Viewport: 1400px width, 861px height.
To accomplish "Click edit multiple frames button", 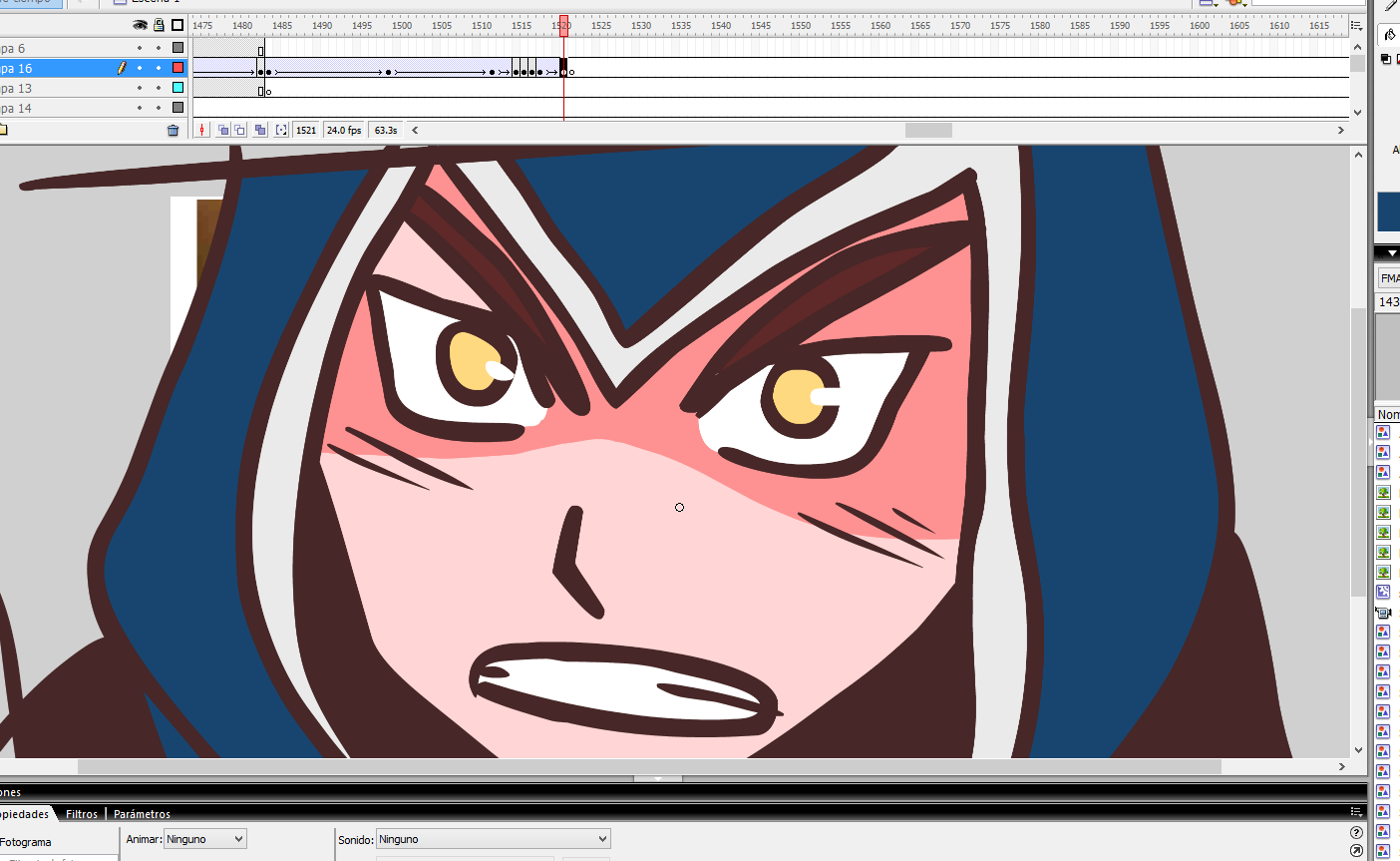I will coord(260,130).
